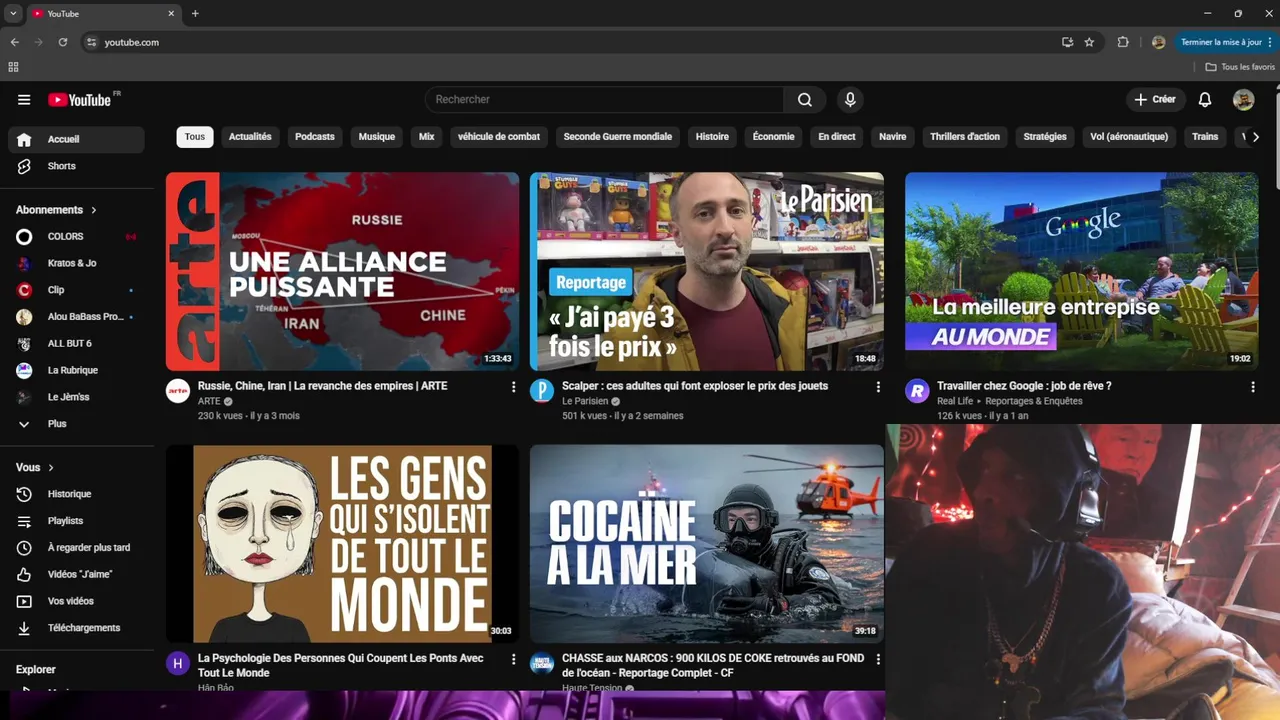Image resolution: width=1280 pixels, height=720 pixels.
Task: Open the Chrome profile avatar
Action: (x=1158, y=42)
